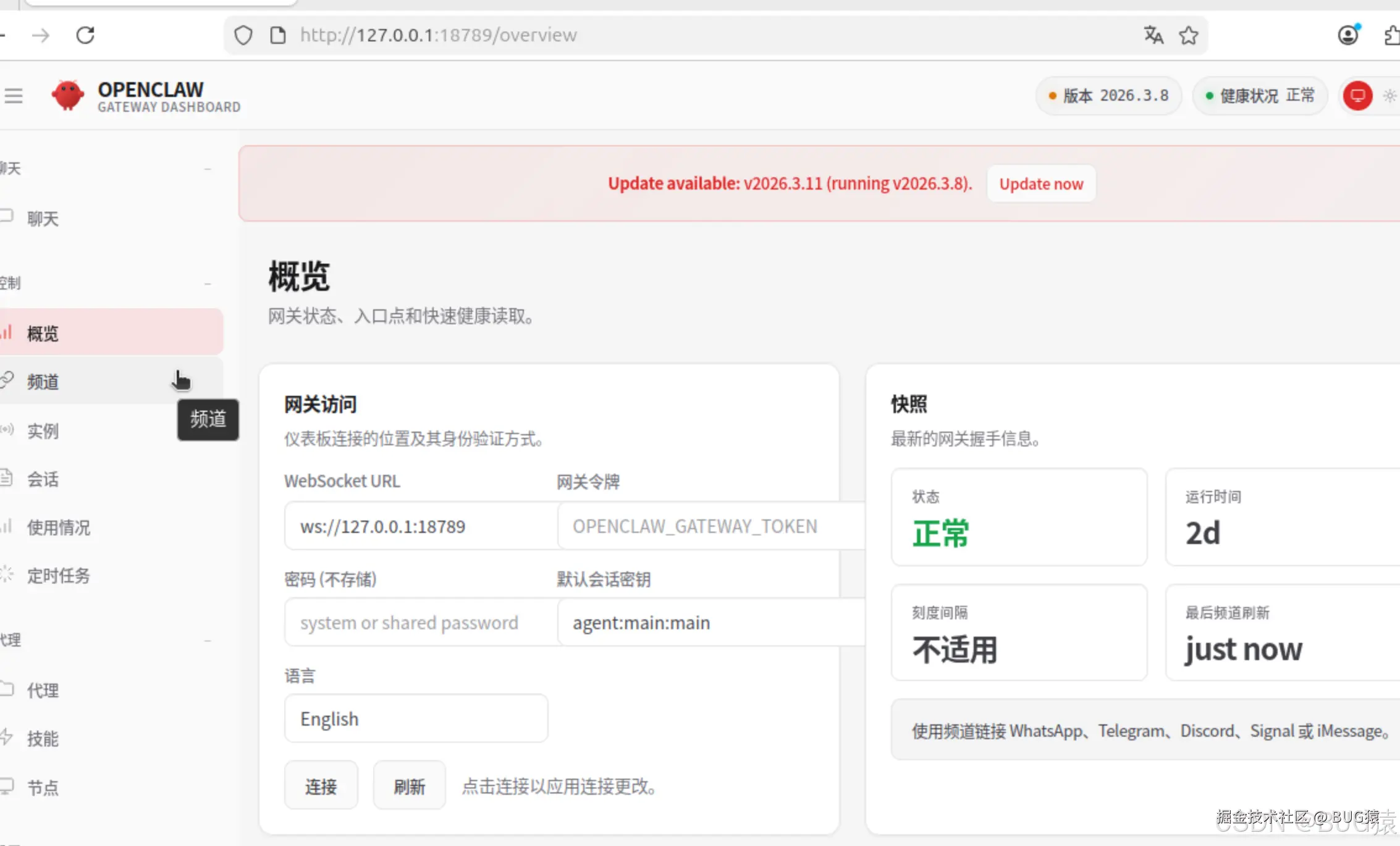Toggle the light theme sun icon
This screenshot has height=846, width=1400.
point(1389,96)
